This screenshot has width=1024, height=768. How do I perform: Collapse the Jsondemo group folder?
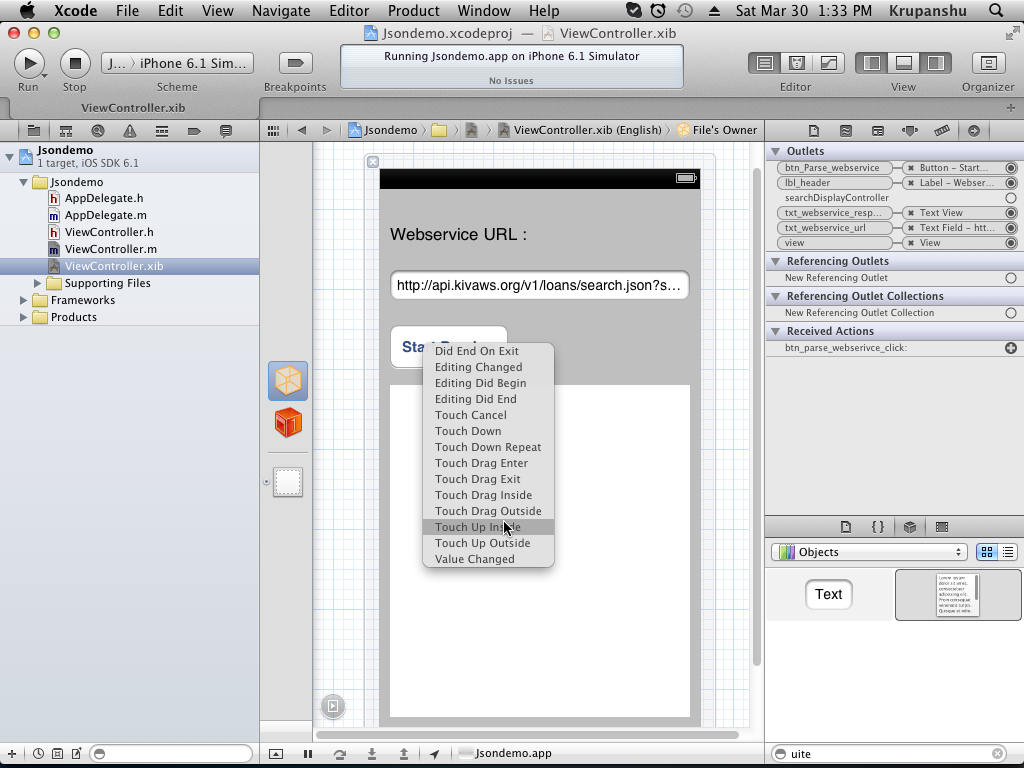point(24,182)
